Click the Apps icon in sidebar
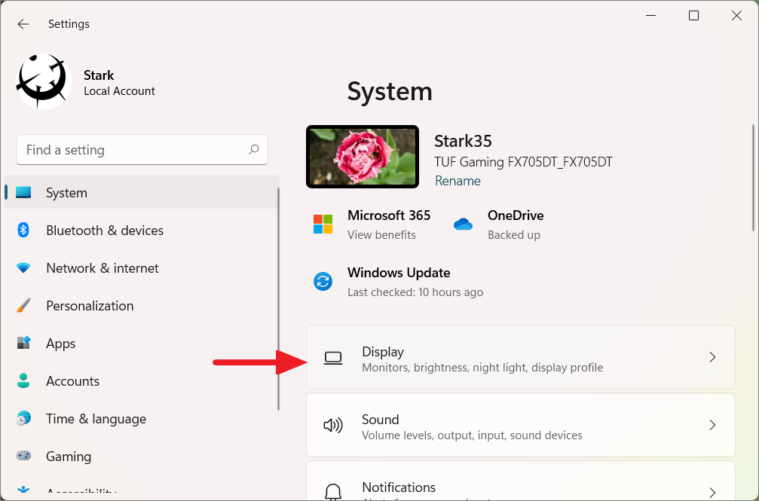759x501 pixels. pos(23,343)
